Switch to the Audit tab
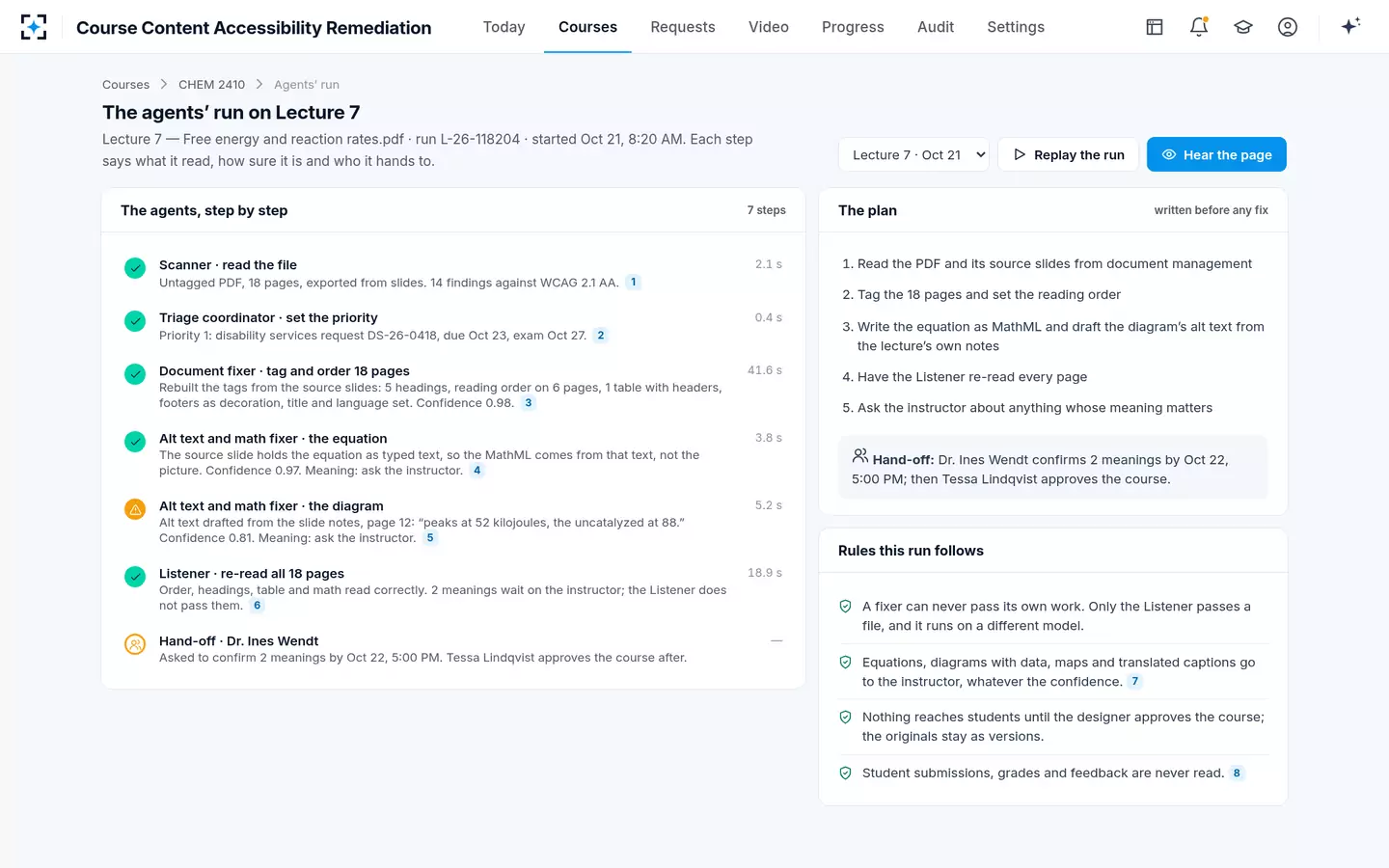Image resolution: width=1389 pixels, height=868 pixels. coord(936,27)
